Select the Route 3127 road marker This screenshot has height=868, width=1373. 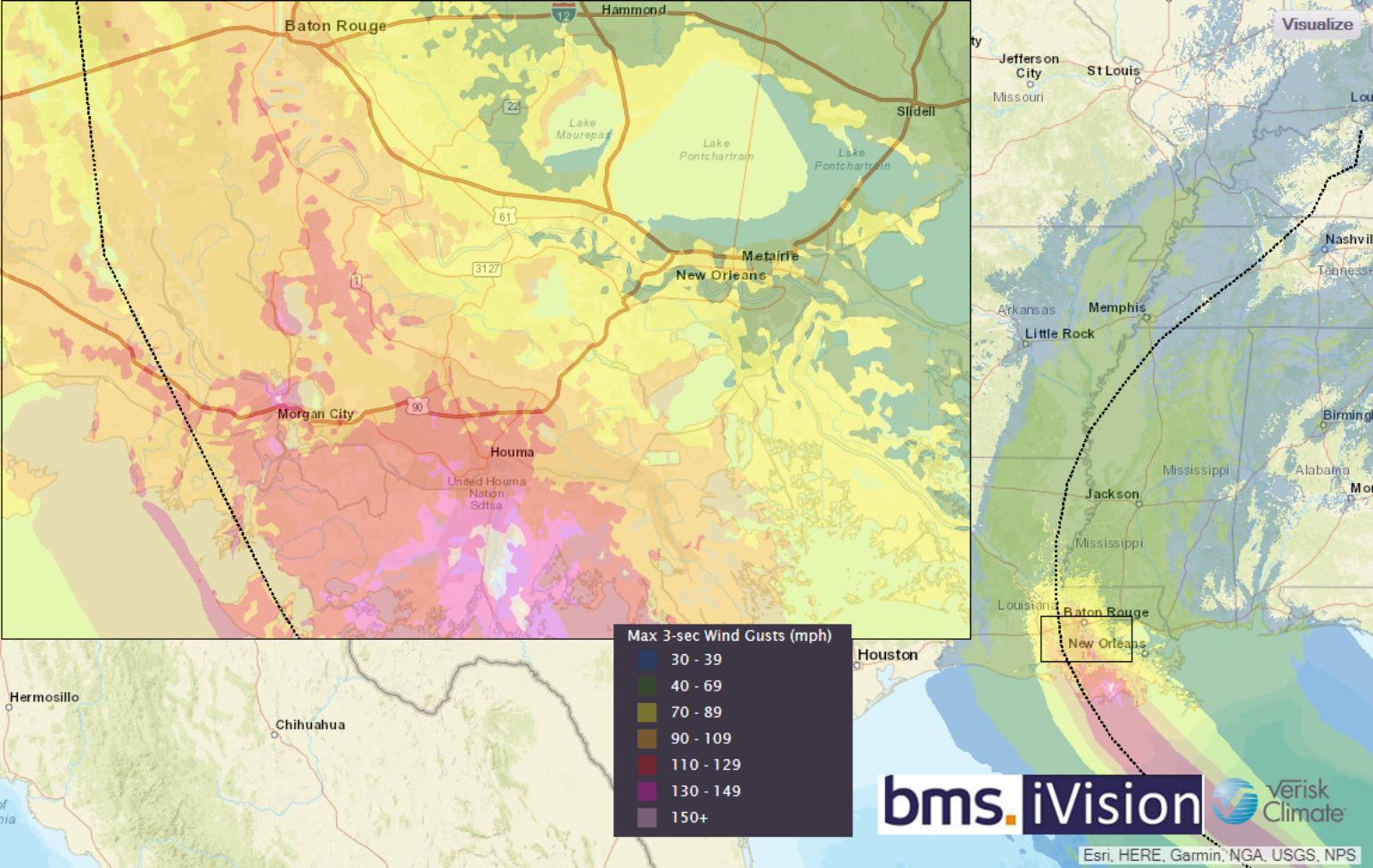tap(487, 269)
